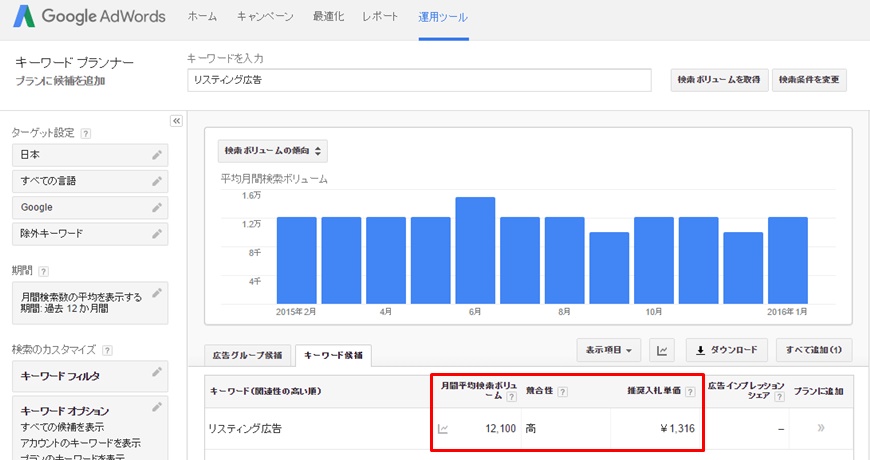Click the ダウンロード button

727,350
